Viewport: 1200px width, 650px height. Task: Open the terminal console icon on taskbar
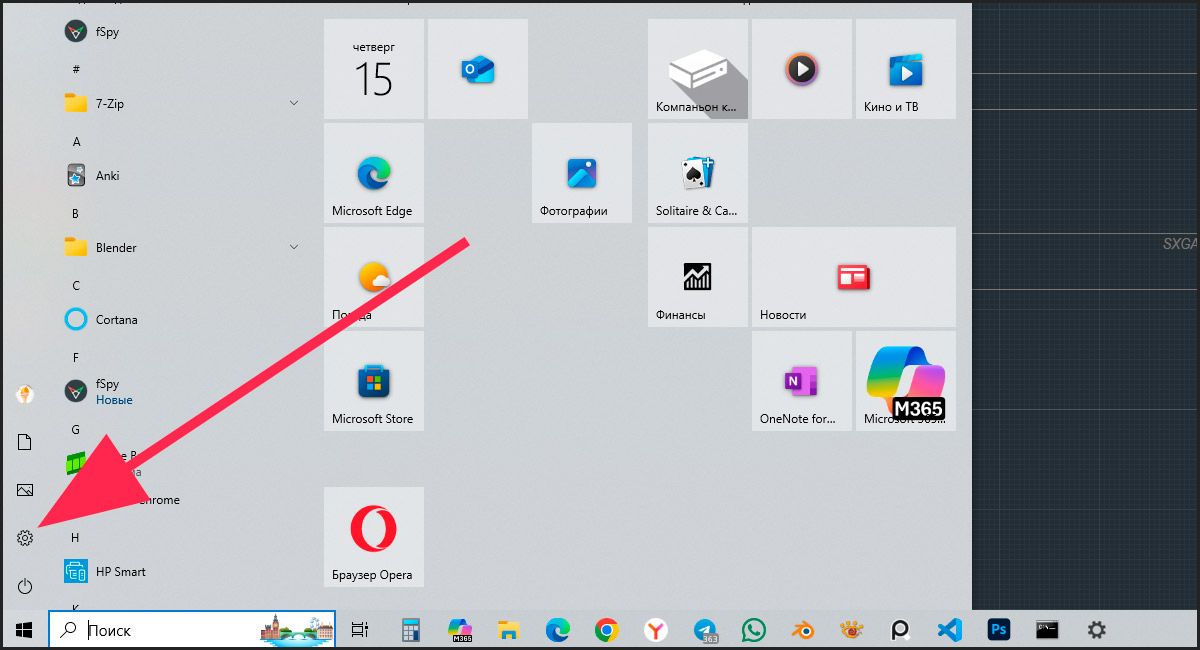point(1047,630)
